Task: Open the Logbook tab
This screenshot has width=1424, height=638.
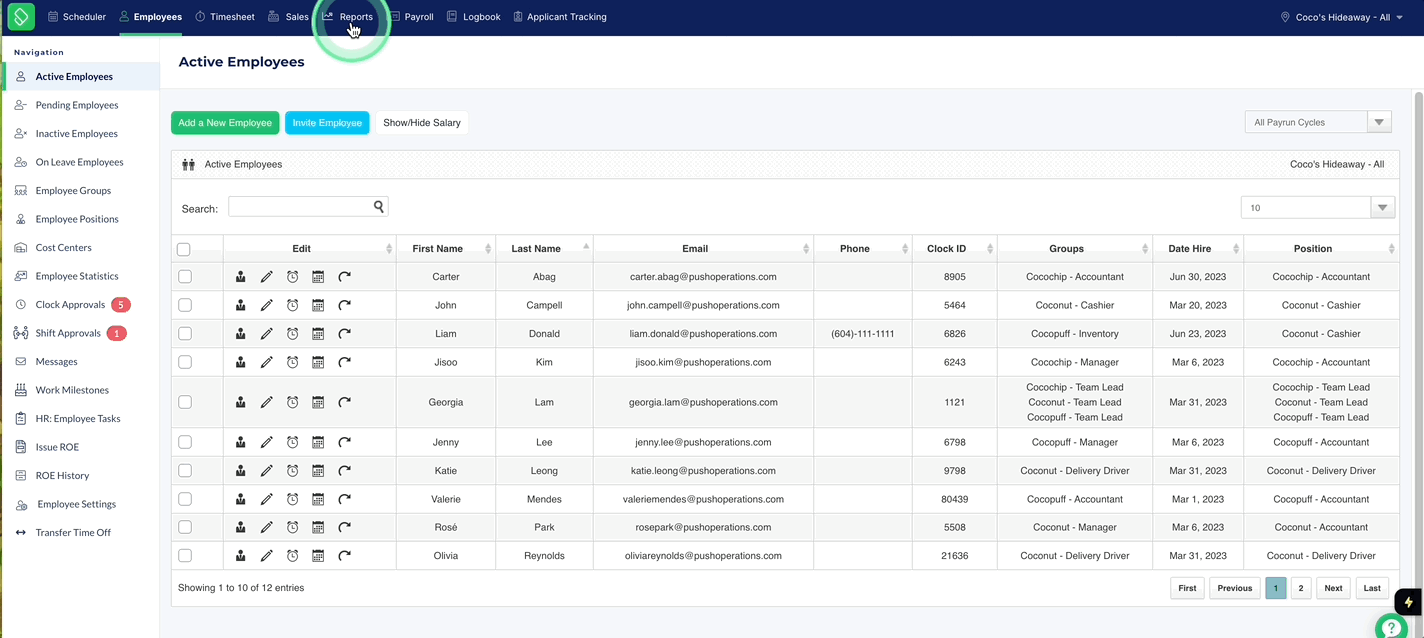Action: click(x=474, y=17)
